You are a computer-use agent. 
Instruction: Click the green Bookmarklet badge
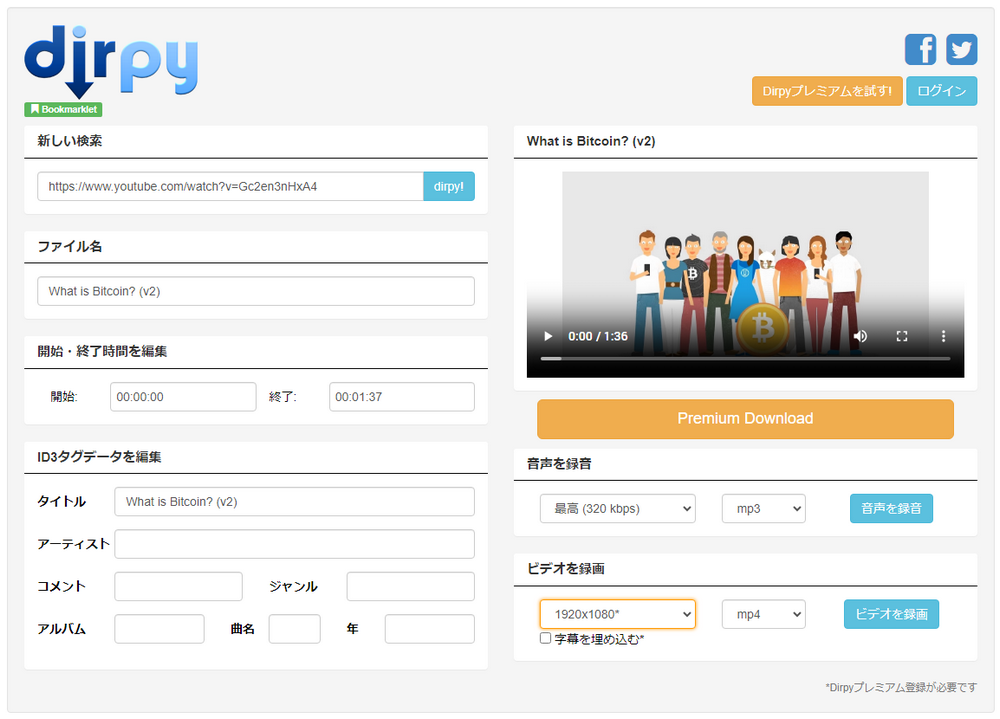point(63,109)
